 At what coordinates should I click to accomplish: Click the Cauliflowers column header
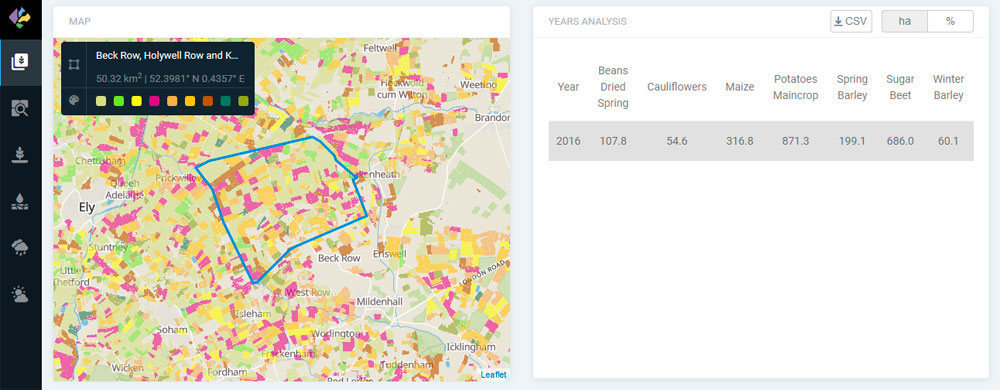(677, 87)
